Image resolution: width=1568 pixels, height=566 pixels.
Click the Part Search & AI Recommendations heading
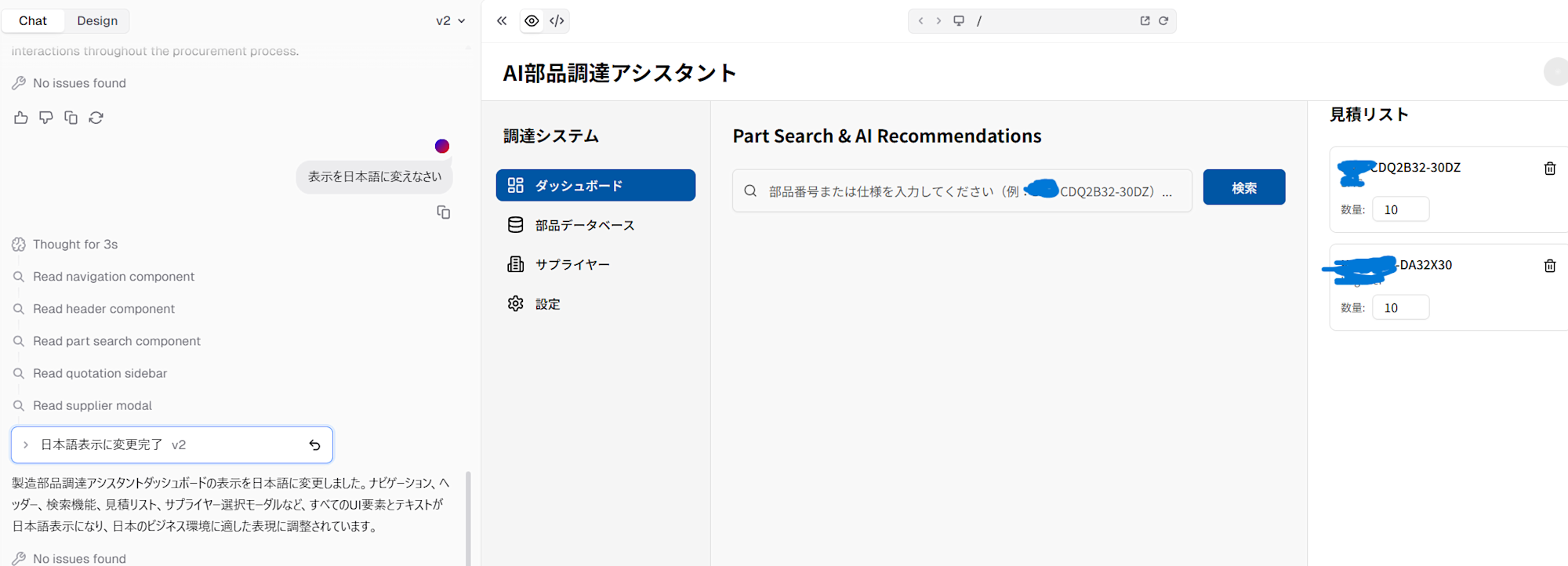click(887, 136)
